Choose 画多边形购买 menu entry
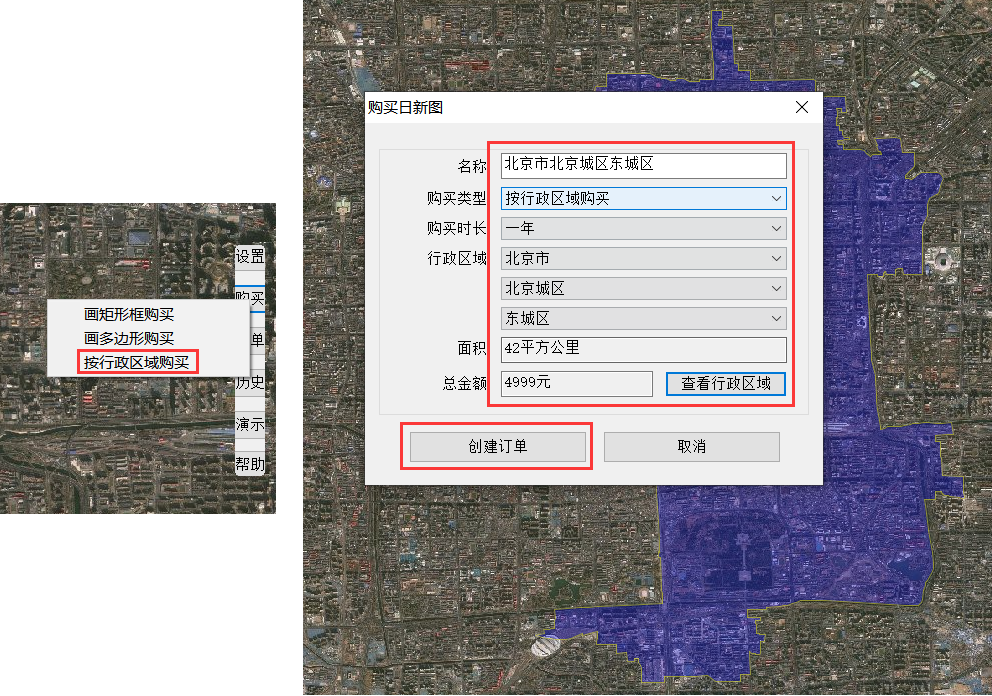 pyautogui.click(x=129, y=339)
